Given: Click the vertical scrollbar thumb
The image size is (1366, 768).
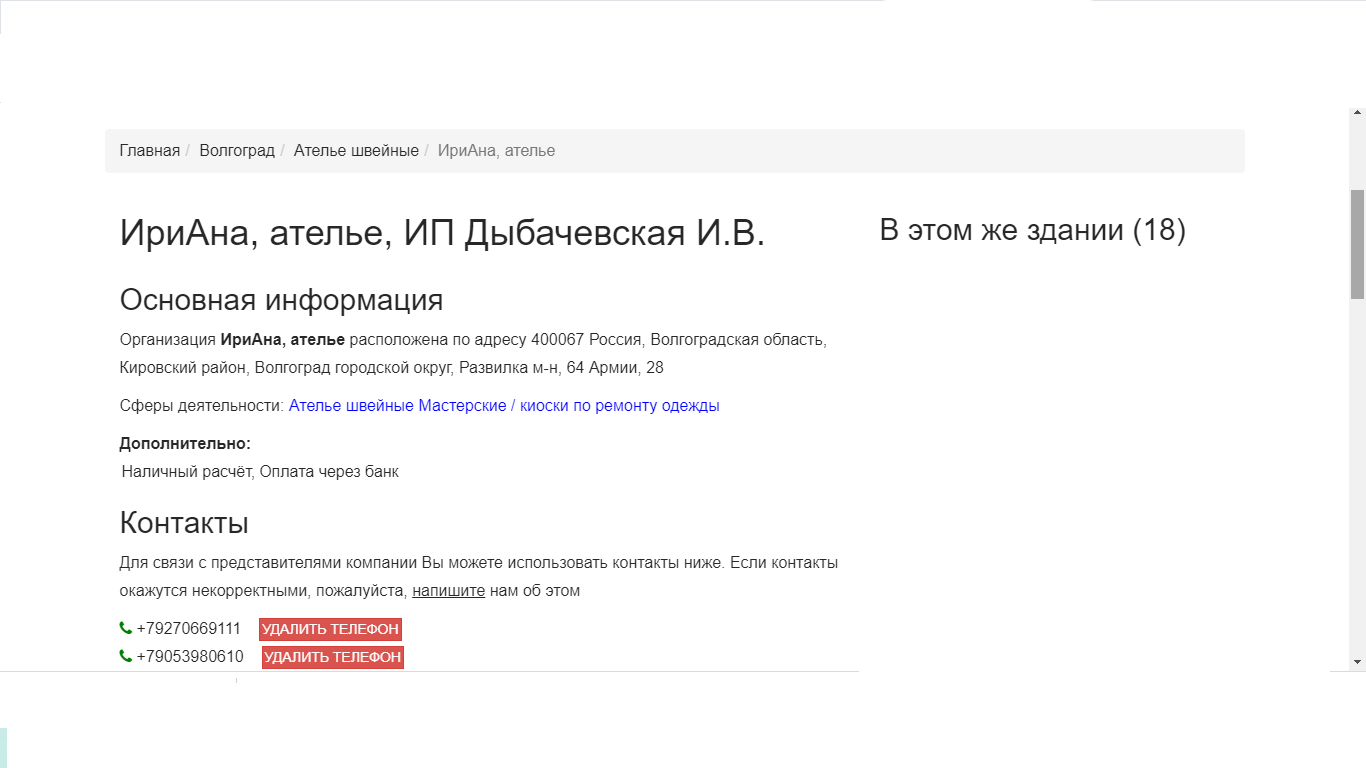Looking at the screenshot, I should coord(1357,244).
